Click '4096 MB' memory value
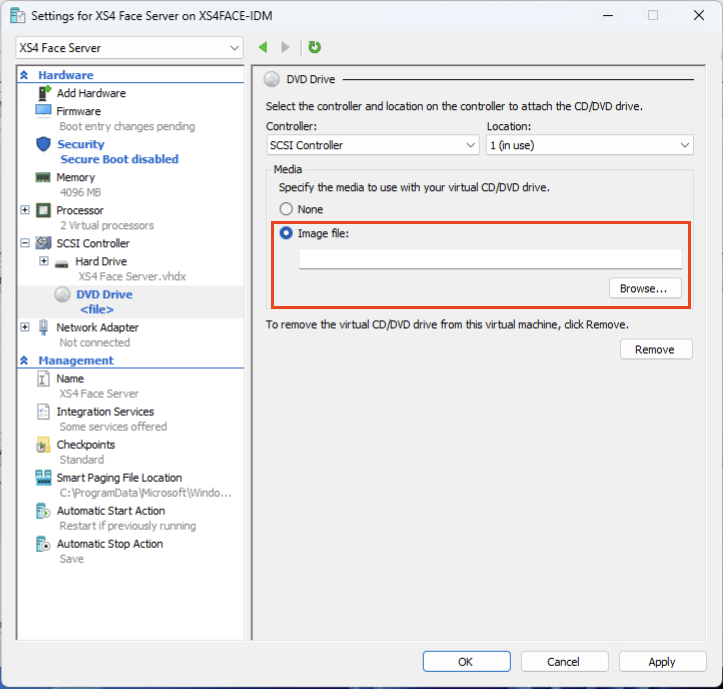Viewport: 723px width, 689px height. (x=80, y=192)
